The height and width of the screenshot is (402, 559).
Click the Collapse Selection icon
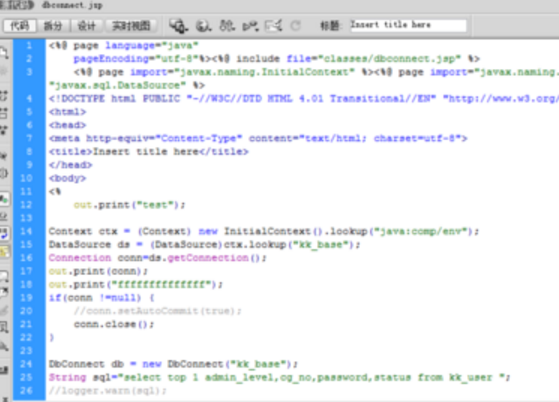click(4, 113)
